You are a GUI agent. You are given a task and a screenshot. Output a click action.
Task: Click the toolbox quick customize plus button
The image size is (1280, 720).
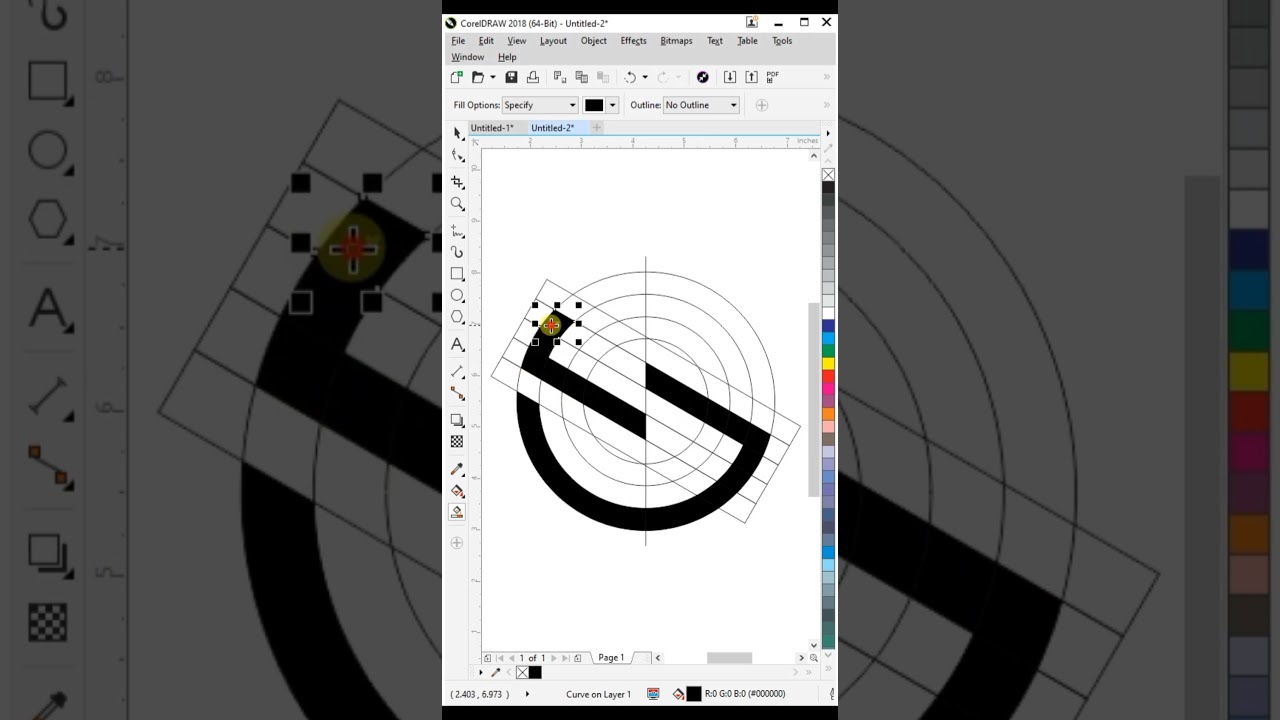pyautogui.click(x=457, y=543)
